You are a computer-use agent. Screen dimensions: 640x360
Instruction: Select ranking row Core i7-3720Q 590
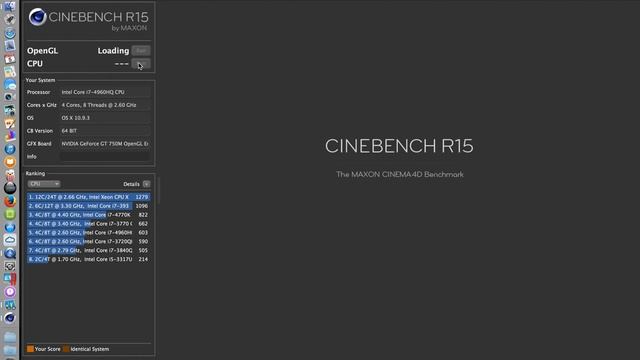click(89, 242)
